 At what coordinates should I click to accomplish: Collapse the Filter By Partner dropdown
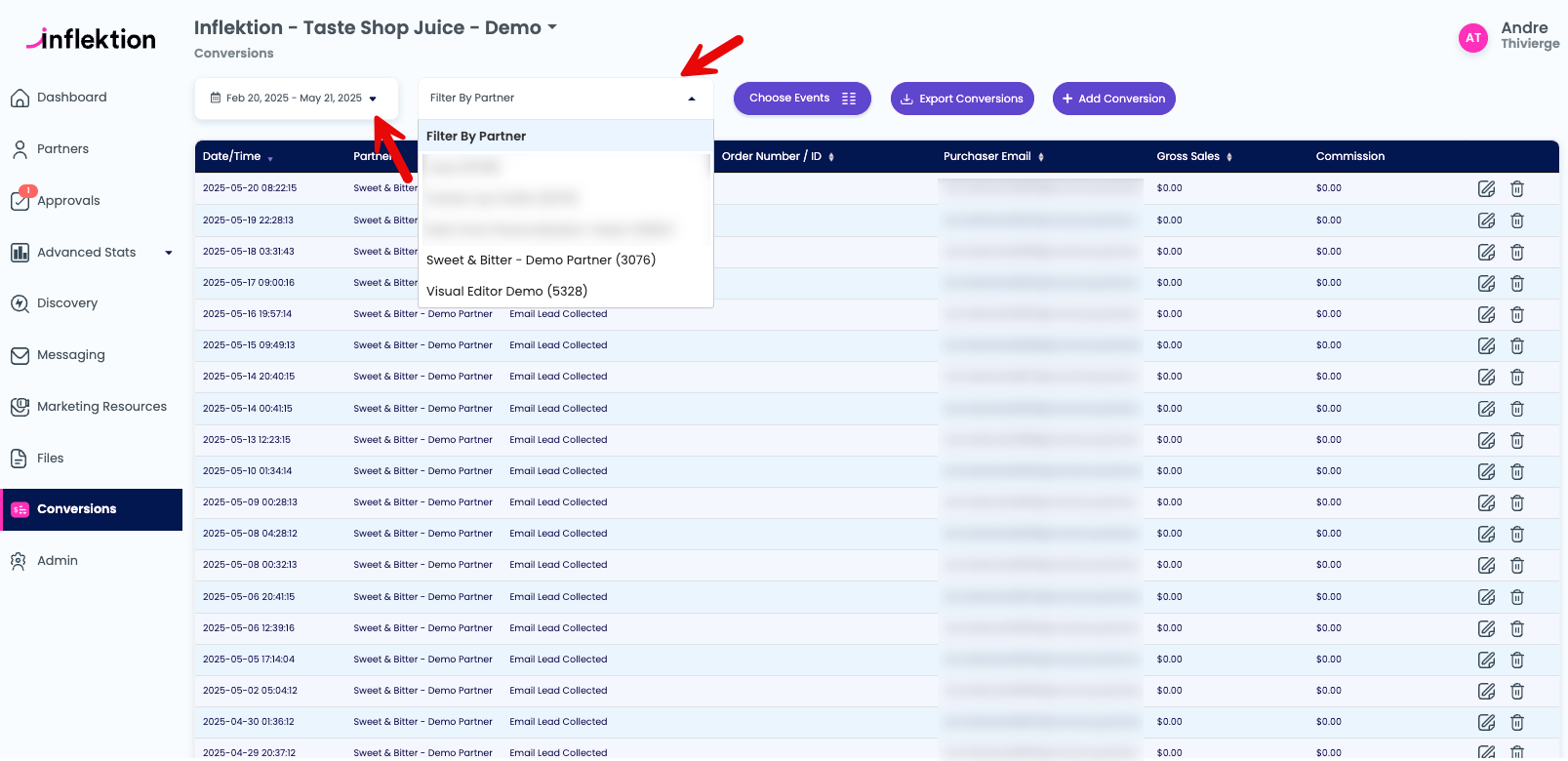[692, 99]
